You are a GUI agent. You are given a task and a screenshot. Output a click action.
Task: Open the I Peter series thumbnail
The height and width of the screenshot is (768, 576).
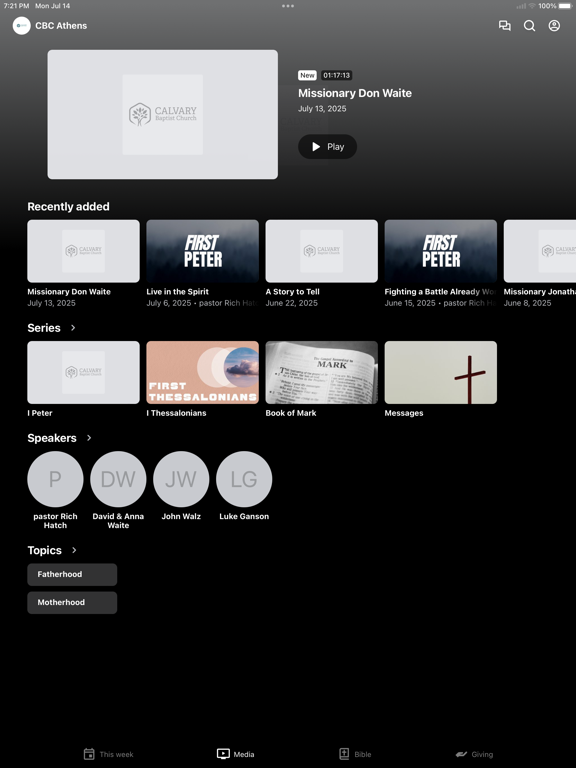[x=83, y=372]
